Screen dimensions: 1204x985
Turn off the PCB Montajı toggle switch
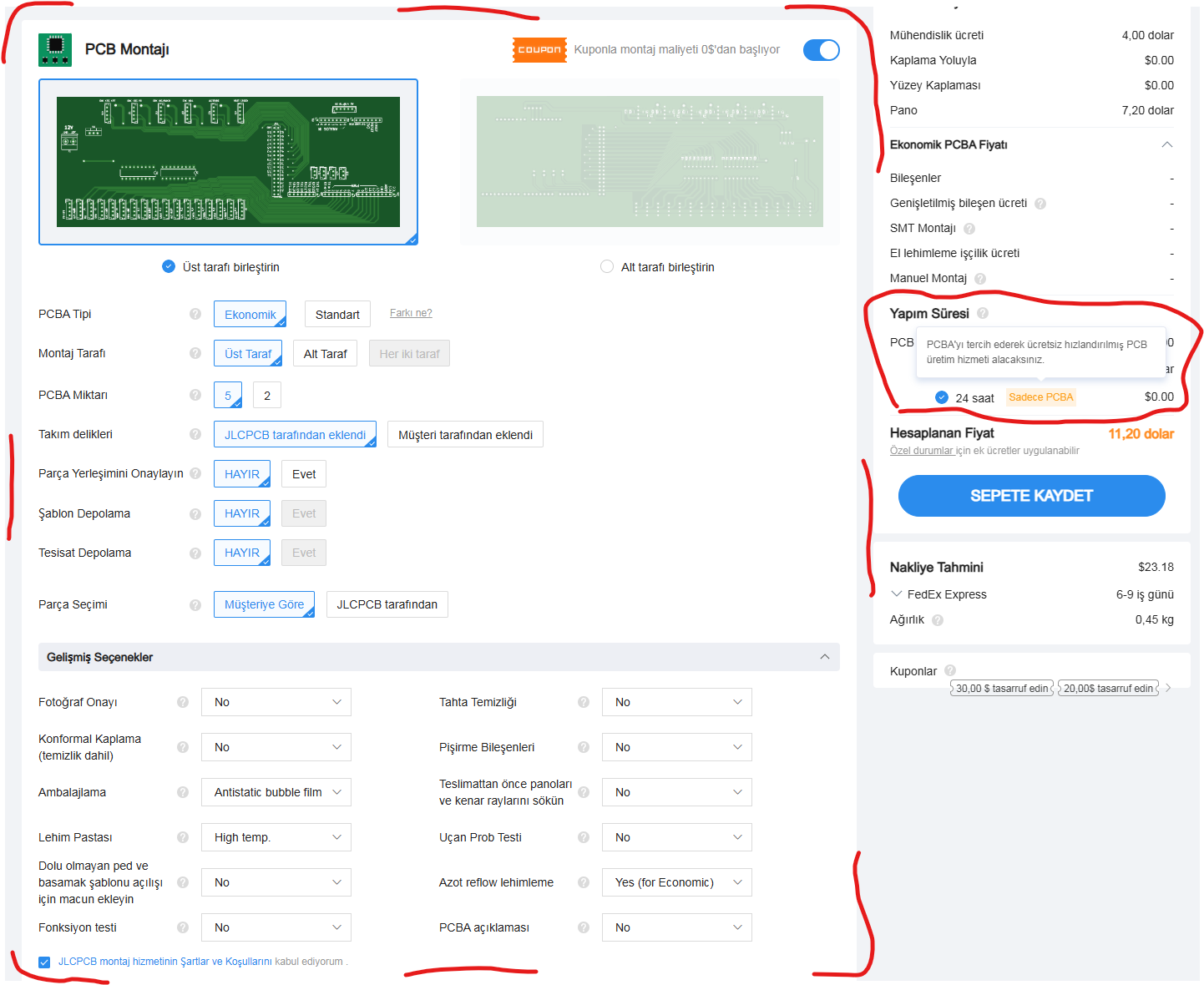[x=821, y=50]
